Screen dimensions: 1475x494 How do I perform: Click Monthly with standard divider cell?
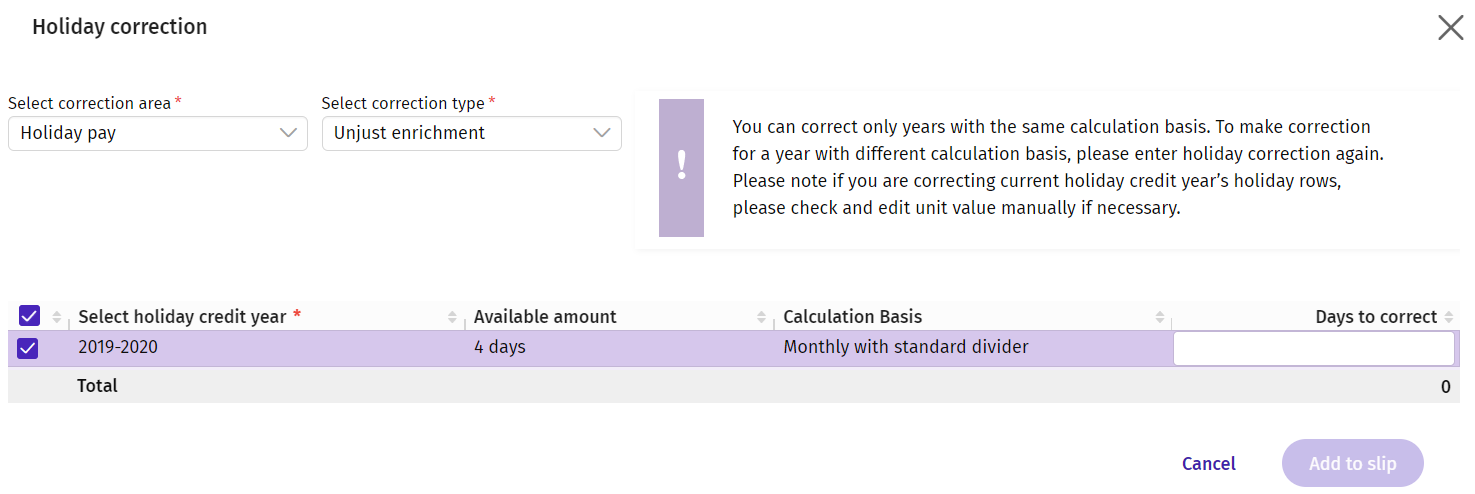(x=906, y=348)
